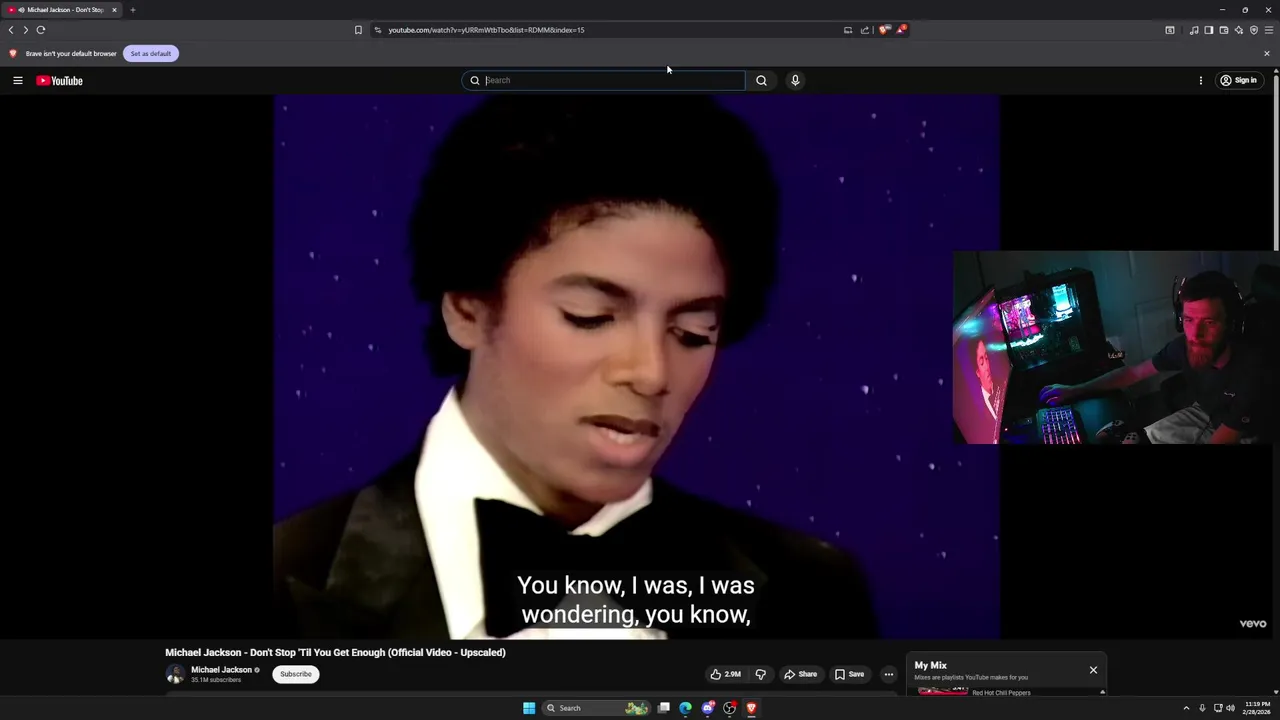Open Microsoft Edge from taskbar
Image resolution: width=1280 pixels, height=720 pixels.
(x=685, y=708)
